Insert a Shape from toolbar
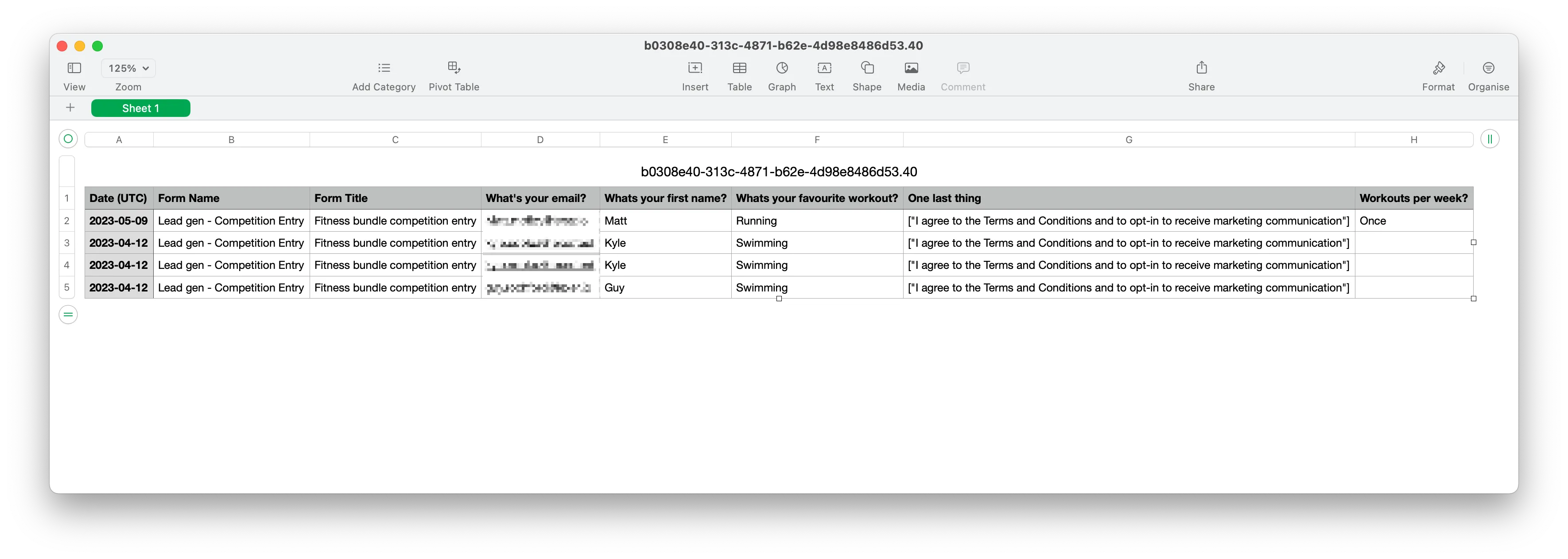This screenshot has width=1568, height=559. coord(867,68)
